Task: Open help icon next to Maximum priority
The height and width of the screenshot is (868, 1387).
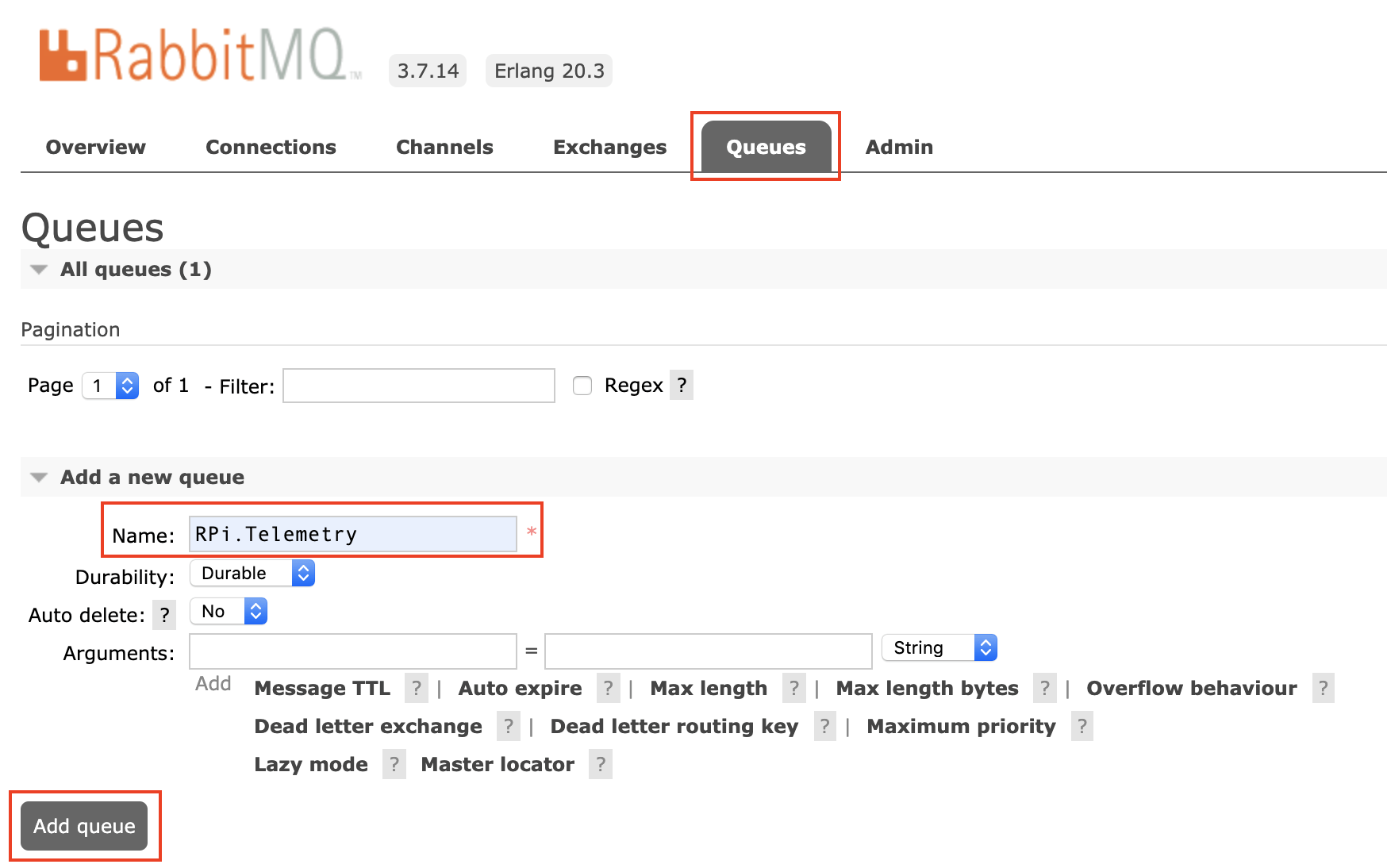Action: (1082, 726)
